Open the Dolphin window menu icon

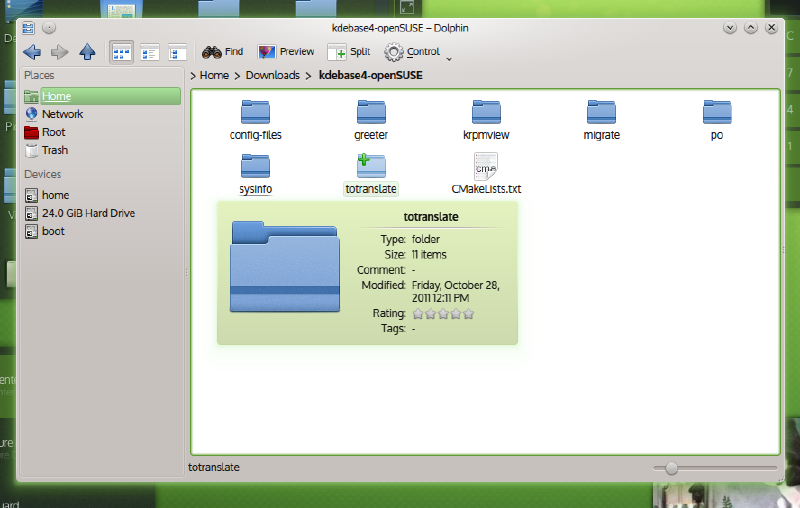tap(29, 28)
